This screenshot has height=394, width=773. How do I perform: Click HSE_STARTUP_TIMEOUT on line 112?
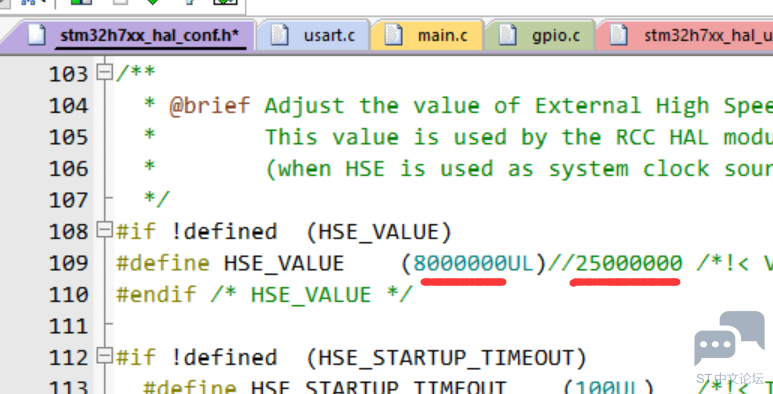point(446,358)
